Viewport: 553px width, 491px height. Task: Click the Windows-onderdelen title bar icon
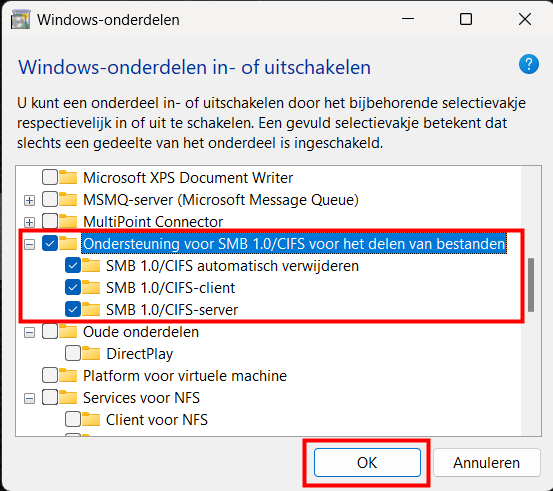(20, 20)
